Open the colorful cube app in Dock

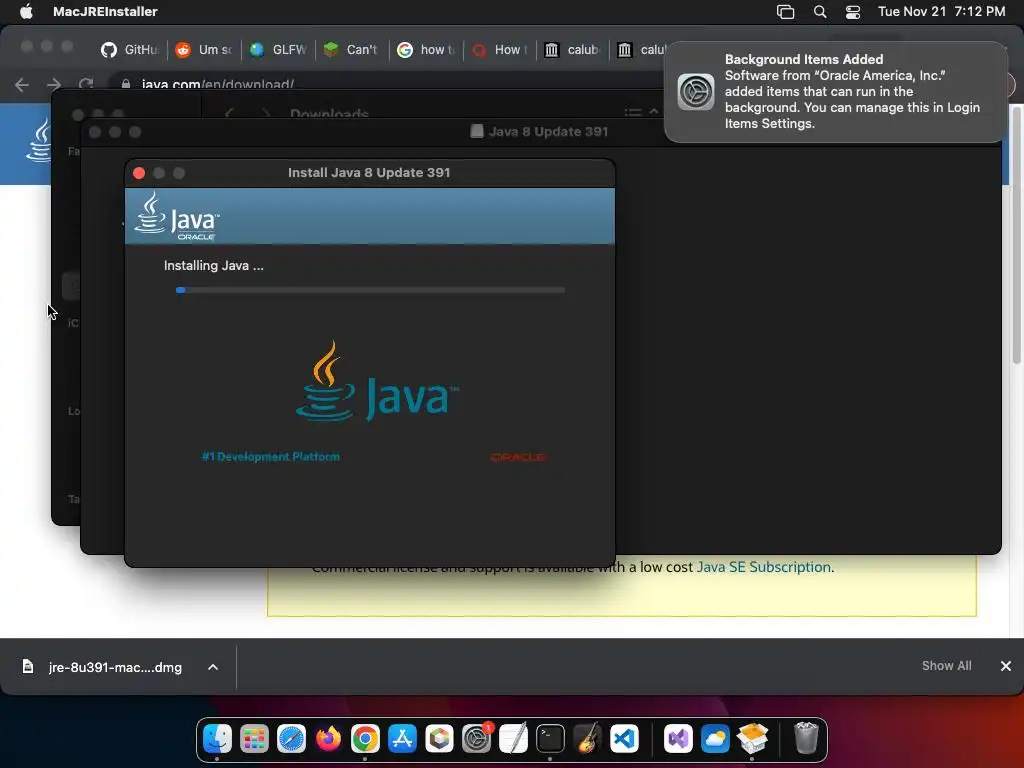(440, 739)
